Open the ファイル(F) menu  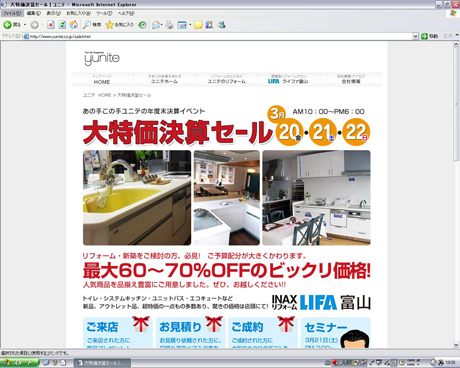[x=12, y=13]
